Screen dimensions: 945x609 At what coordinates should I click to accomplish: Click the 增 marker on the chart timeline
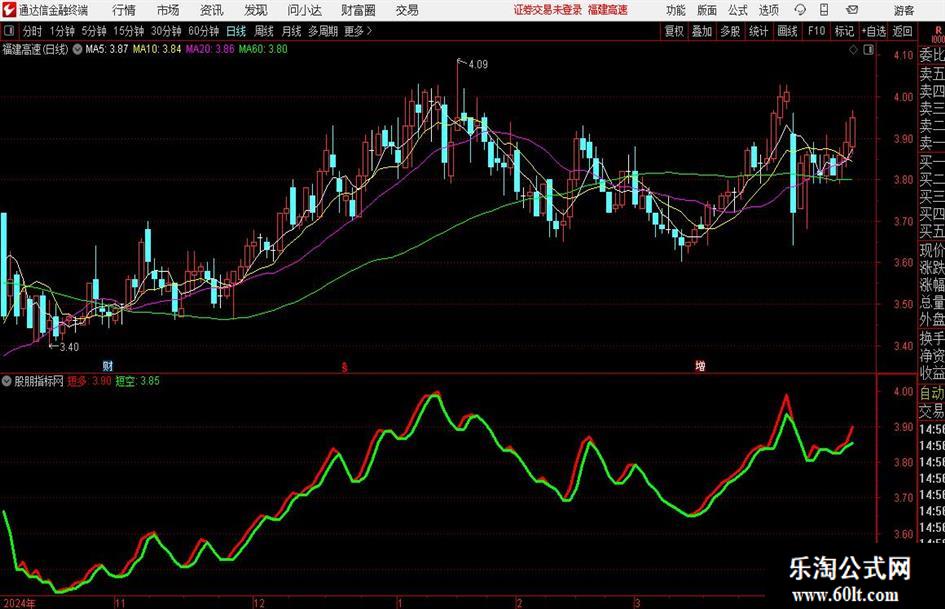click(x=700, y=366)
